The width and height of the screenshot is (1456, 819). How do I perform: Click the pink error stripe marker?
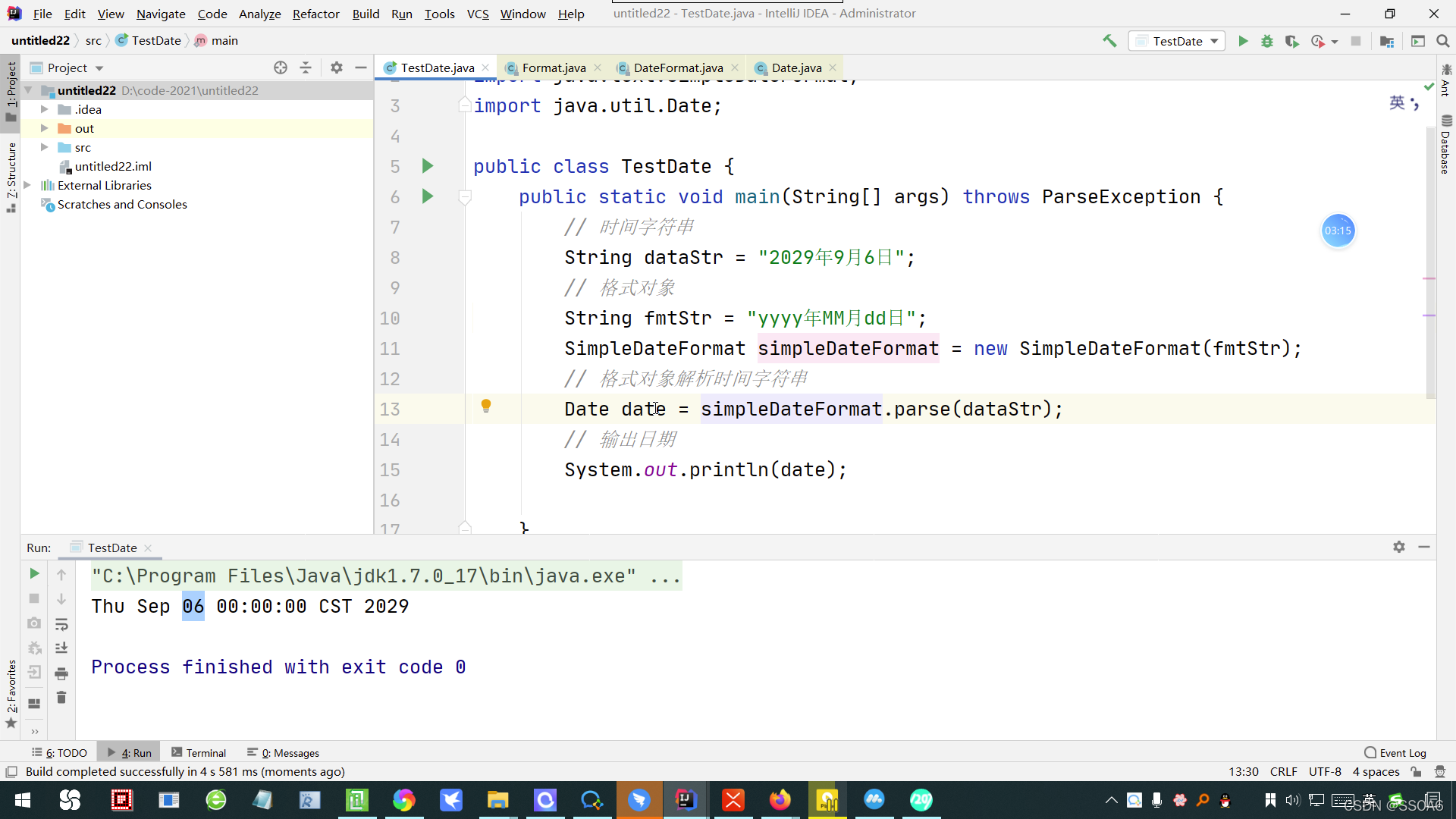point(1430,278)
